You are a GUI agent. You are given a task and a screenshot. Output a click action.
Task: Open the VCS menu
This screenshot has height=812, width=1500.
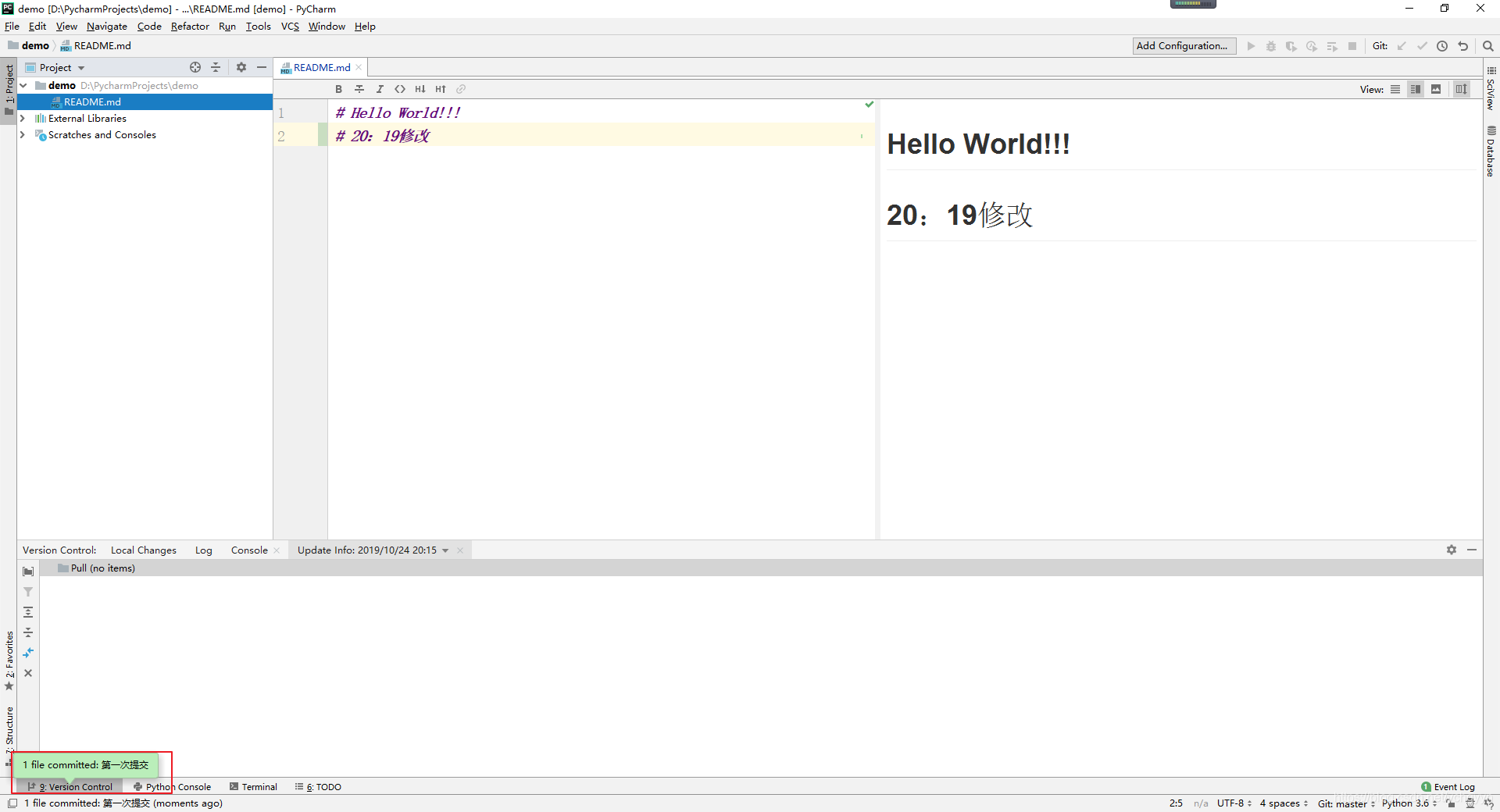290,27
